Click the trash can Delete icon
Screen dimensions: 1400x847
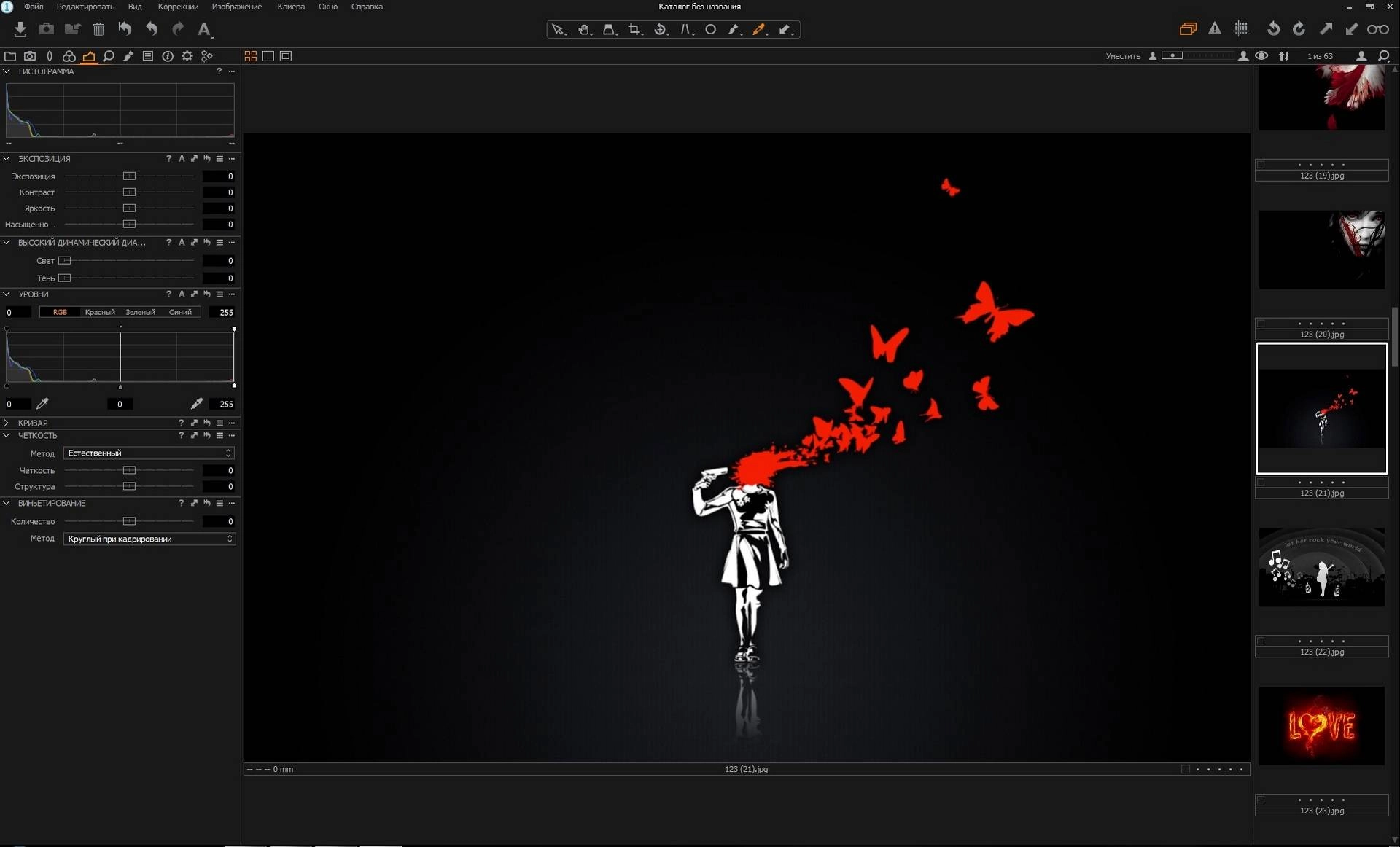pyautogui.click(x=98, y=29)
